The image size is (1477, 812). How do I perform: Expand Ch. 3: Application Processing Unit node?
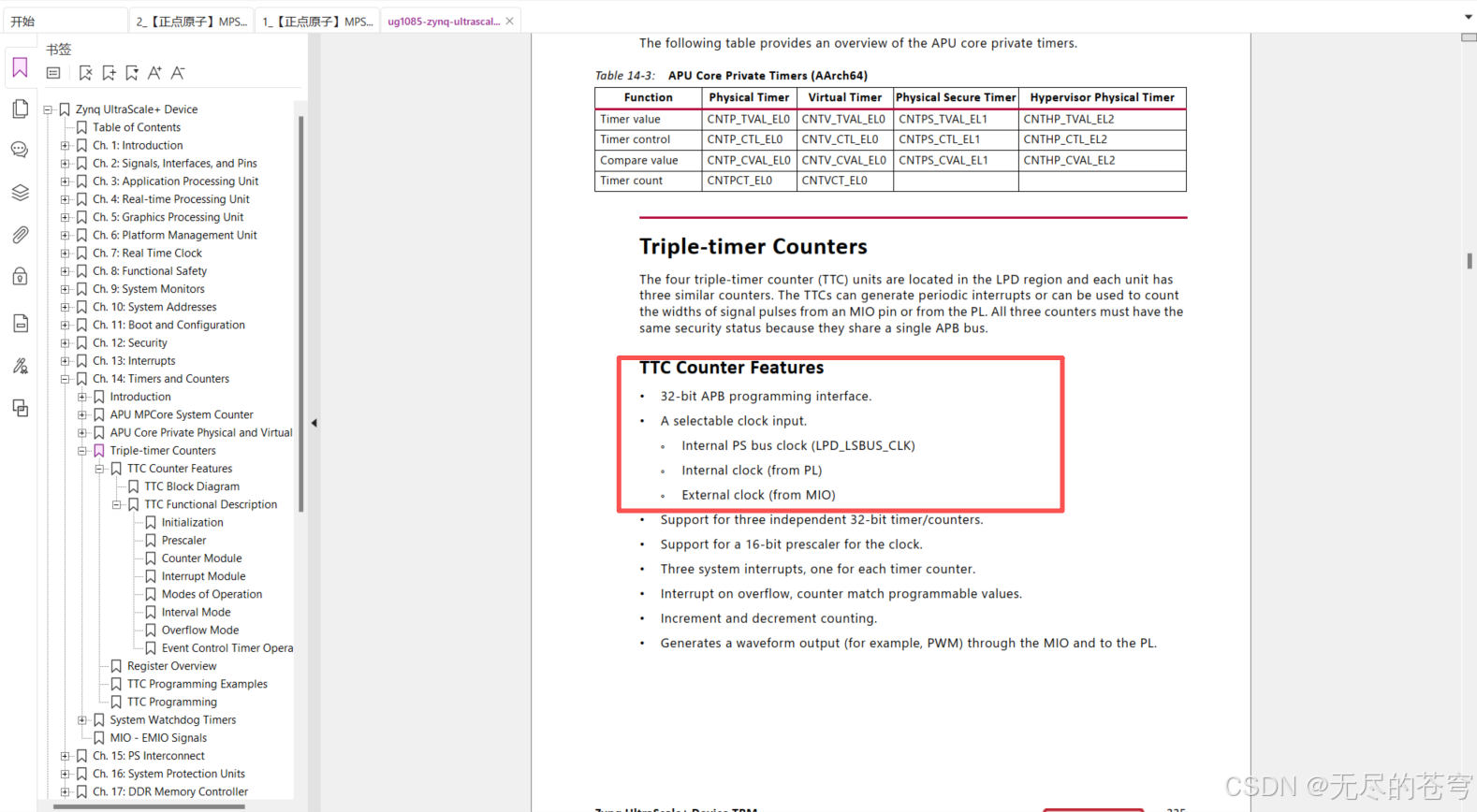[x=65, y=181]
